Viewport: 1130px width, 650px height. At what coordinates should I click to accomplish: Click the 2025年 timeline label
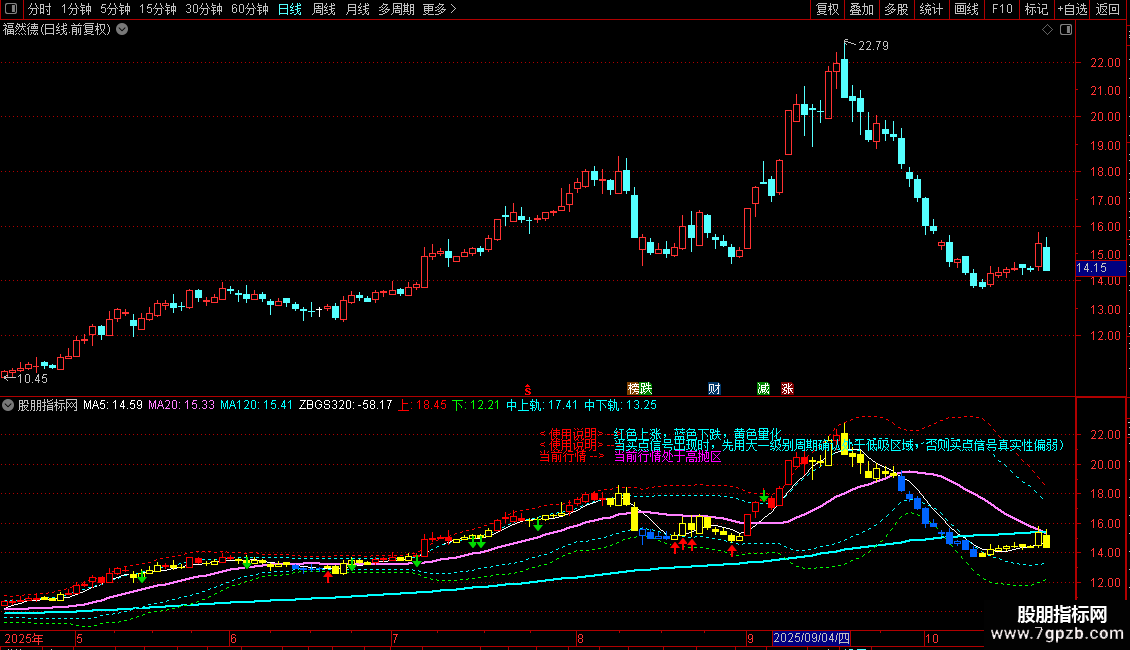(x=24, y=639)
